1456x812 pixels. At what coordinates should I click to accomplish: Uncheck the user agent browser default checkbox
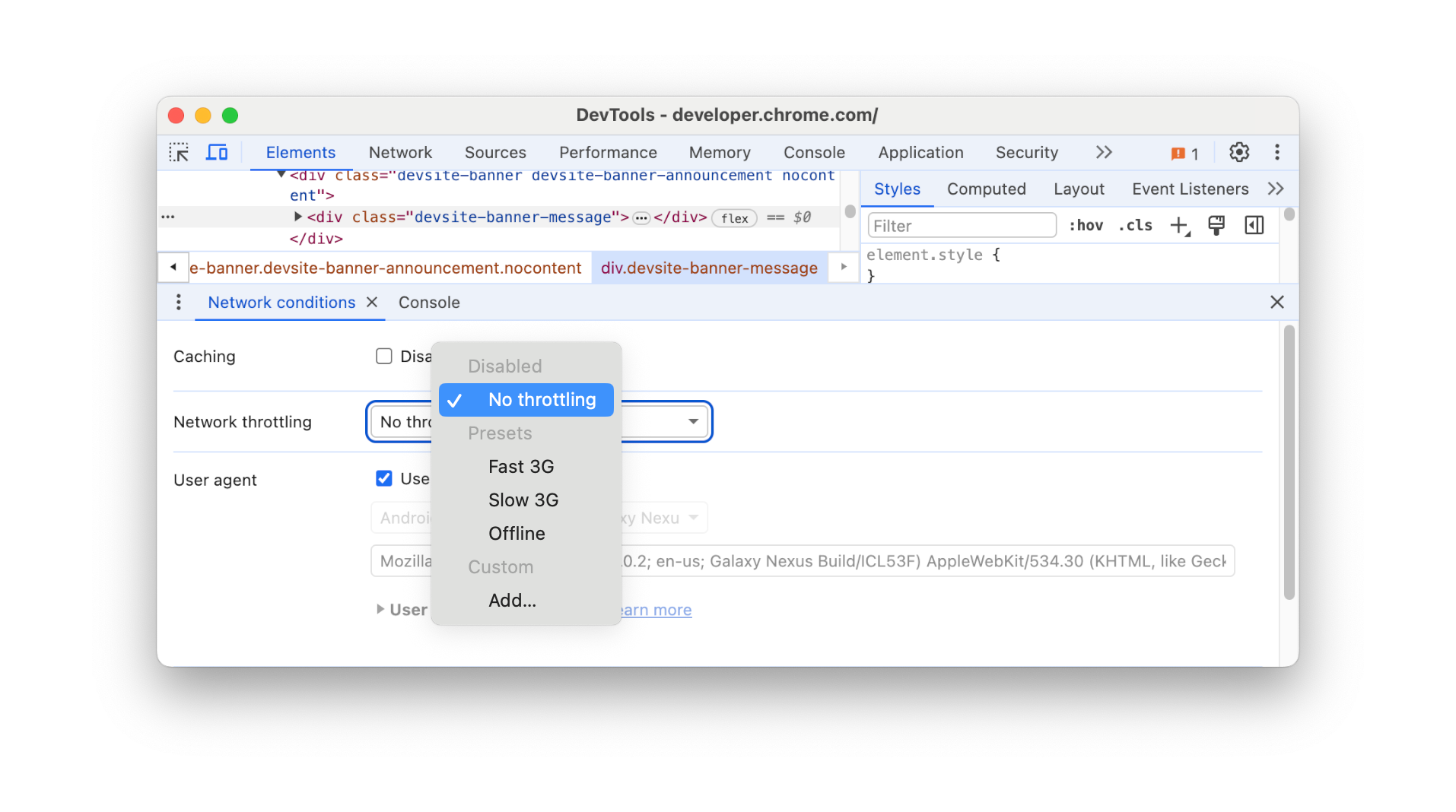(383, 478)
